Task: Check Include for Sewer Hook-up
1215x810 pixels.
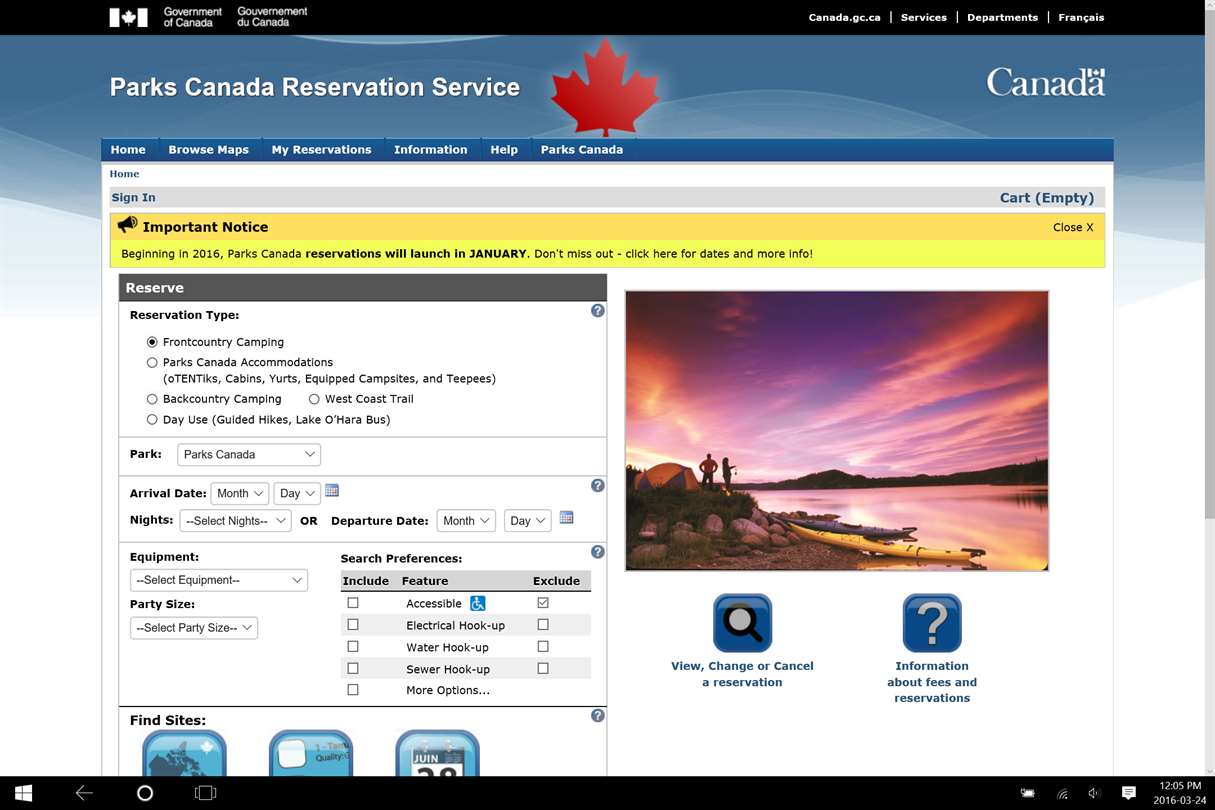Action: (353, 668)
